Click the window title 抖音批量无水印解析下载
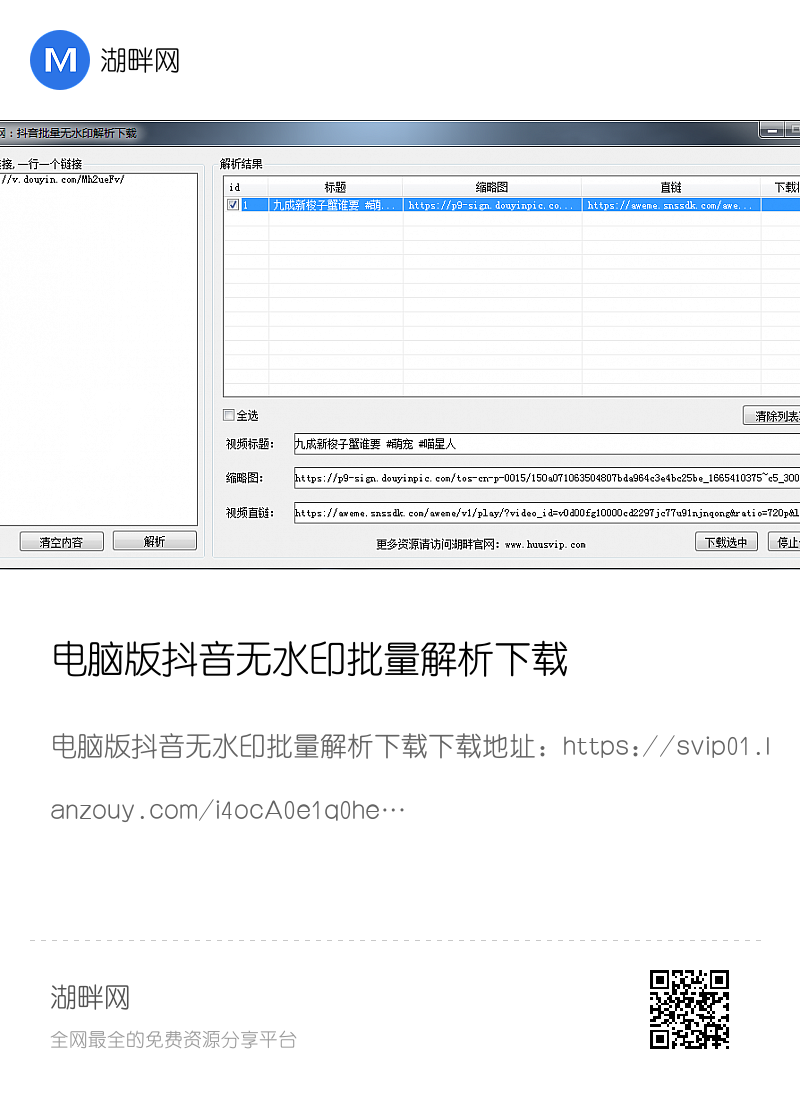Viewport: 800px width, 1120px height. (x=76, y=133)
